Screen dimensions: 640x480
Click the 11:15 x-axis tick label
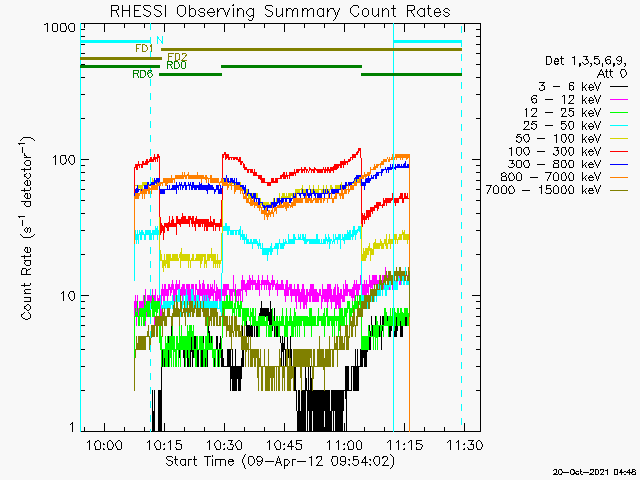tap(405, 444)
